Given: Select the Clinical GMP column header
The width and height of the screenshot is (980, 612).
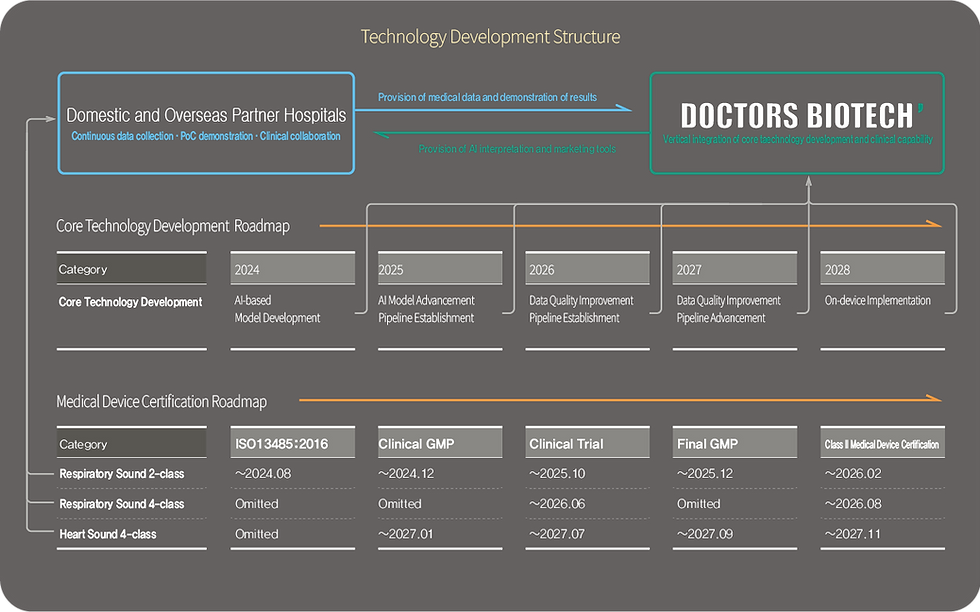Looking at the screenshot, I should coord(440,443).
